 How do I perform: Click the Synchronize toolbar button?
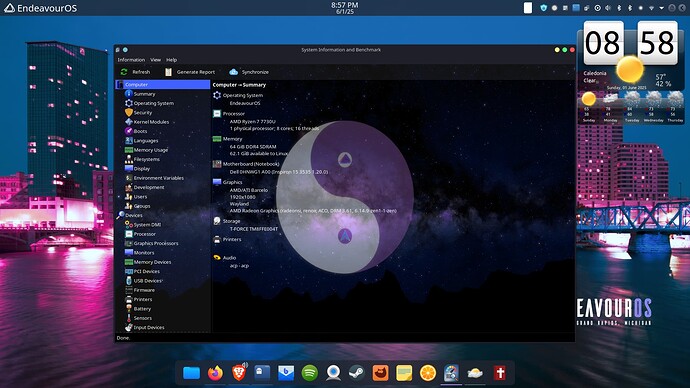(249, 72)
